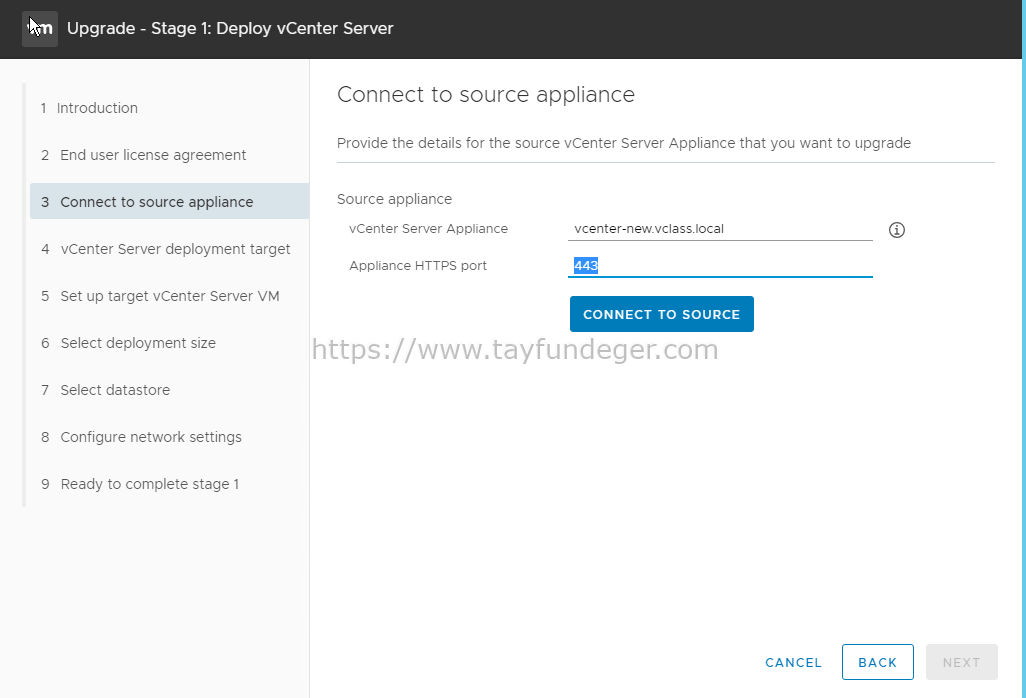Click the CANCEL button
The height and width of the screenshot is (698, 1026).
(793, 663)
